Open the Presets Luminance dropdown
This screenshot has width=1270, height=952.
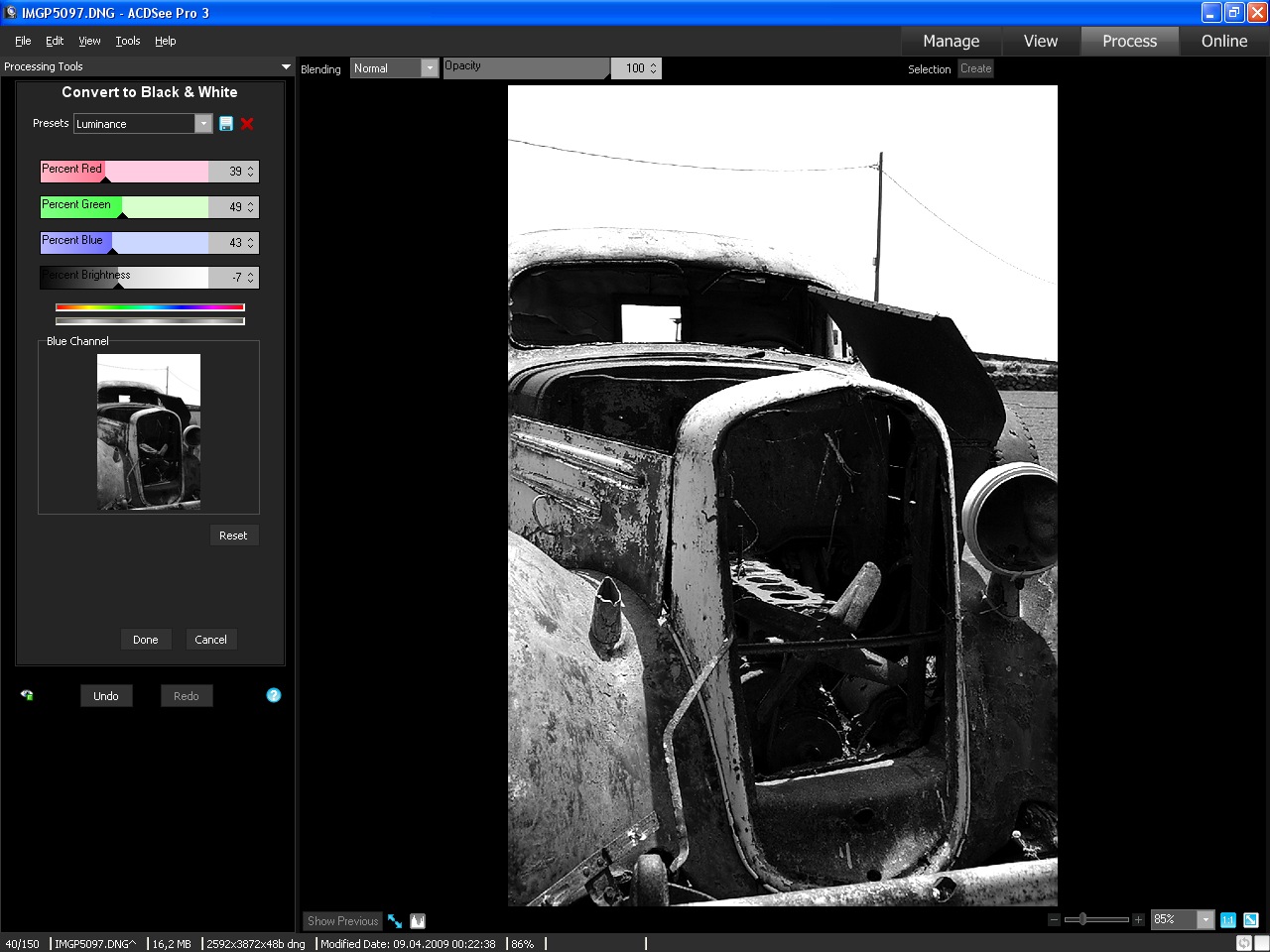point(203,124)
